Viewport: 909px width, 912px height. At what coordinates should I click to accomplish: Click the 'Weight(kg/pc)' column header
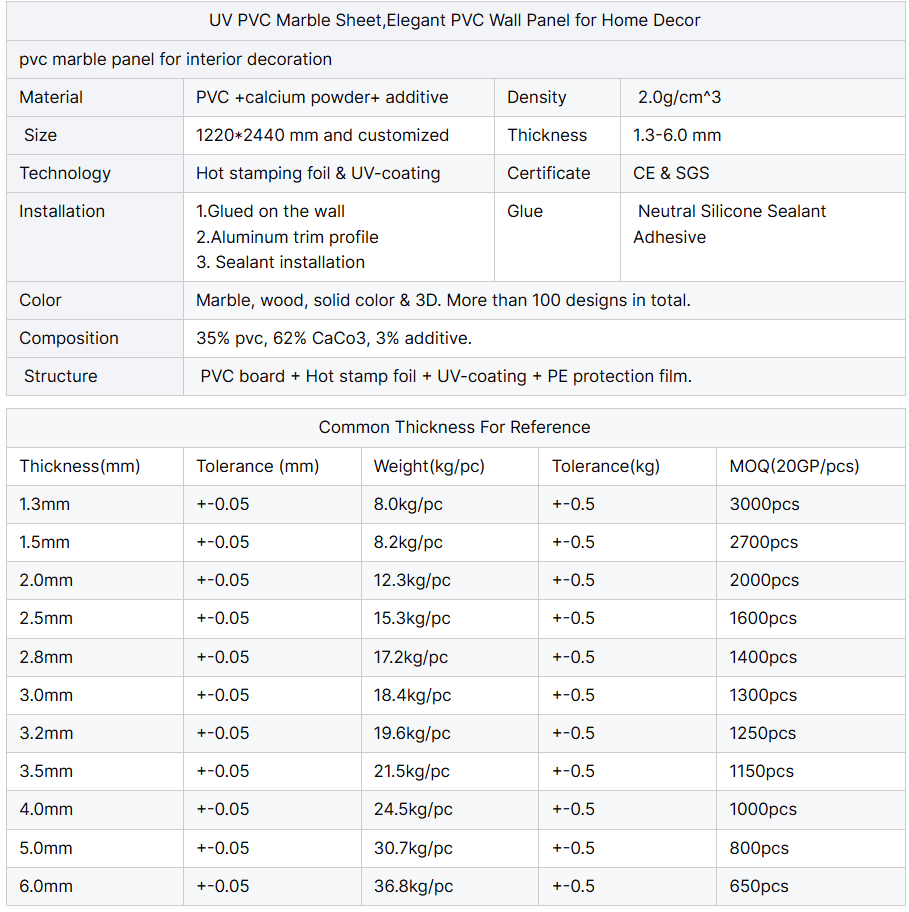429,466
